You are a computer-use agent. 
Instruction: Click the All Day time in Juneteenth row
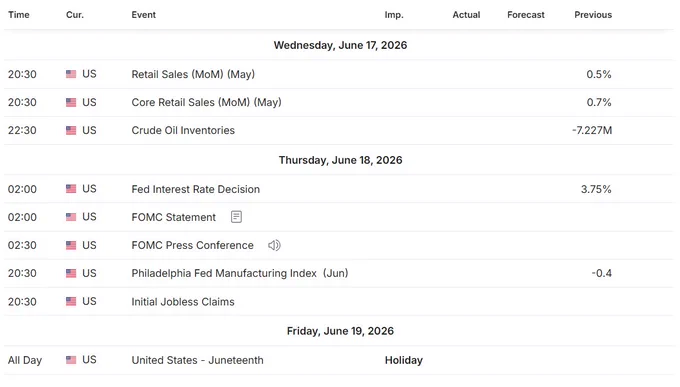coord(25,360)
